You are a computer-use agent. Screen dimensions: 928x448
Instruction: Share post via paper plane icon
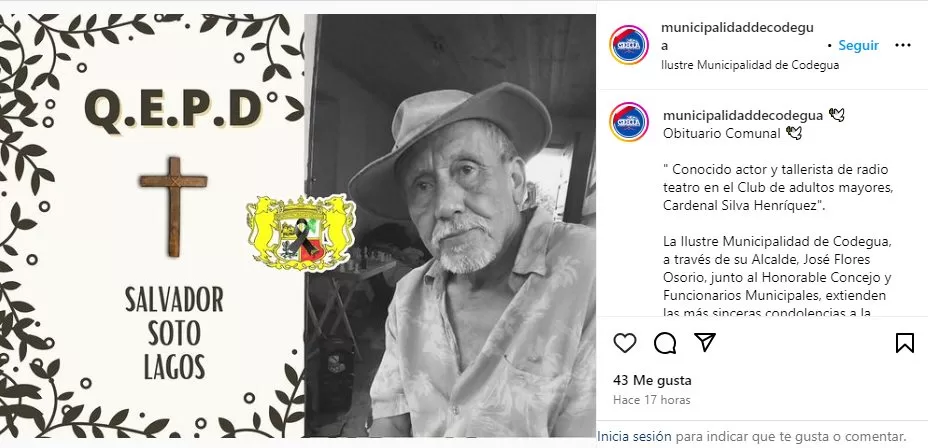[x=705, y=342]
